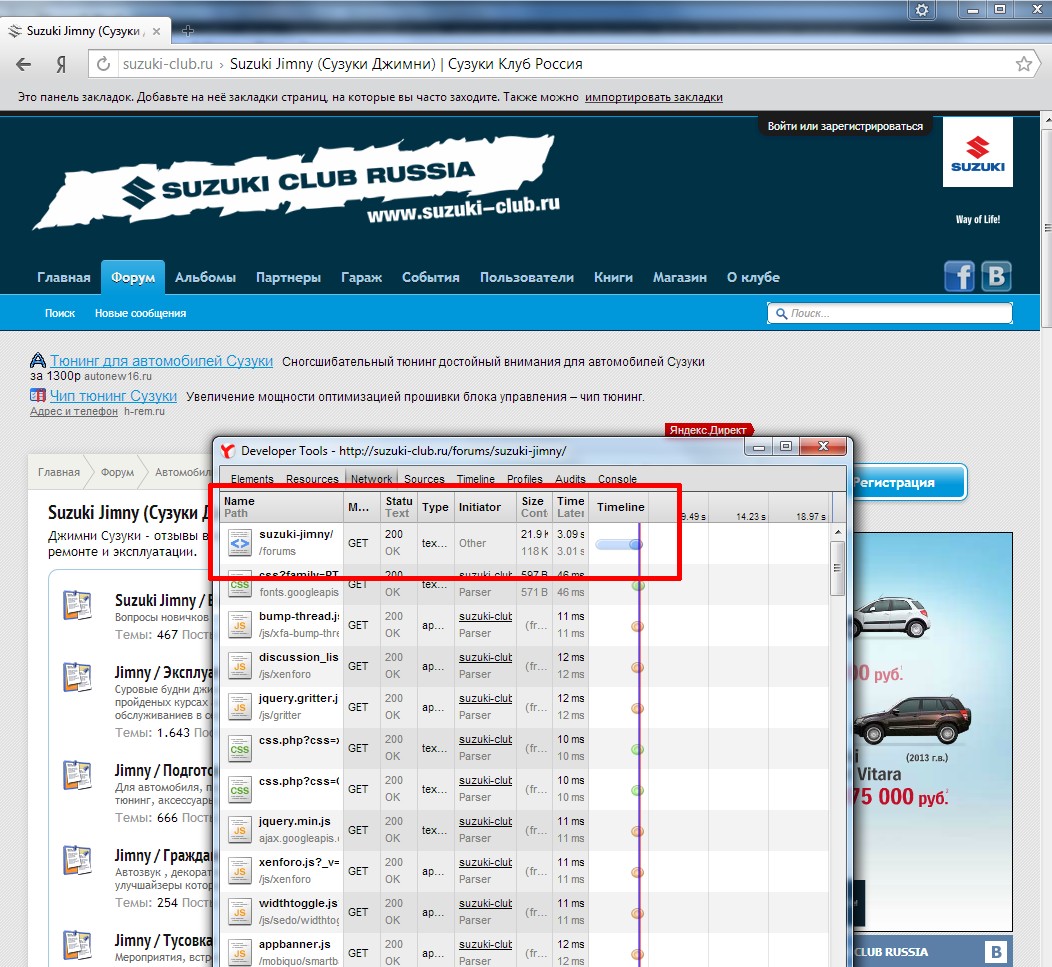
Task: Click the 'Адрес и телефон' ad link
Action: (74, 411)
